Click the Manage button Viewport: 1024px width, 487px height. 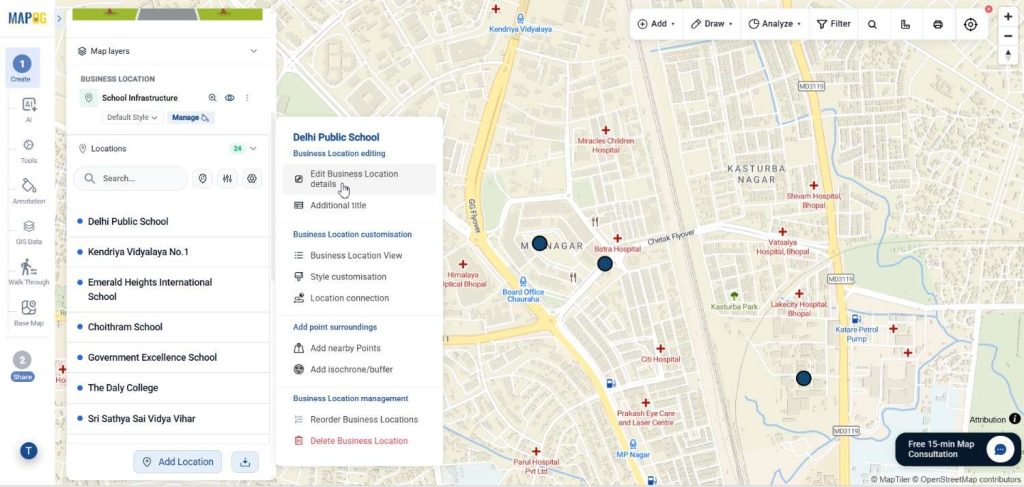(x=191, y=118)
